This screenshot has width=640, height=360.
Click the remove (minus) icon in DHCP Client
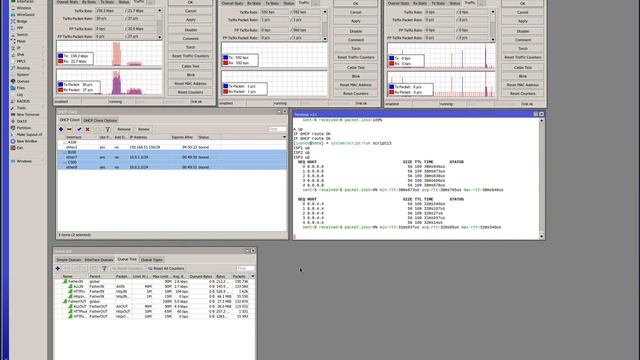click(69, 129)
